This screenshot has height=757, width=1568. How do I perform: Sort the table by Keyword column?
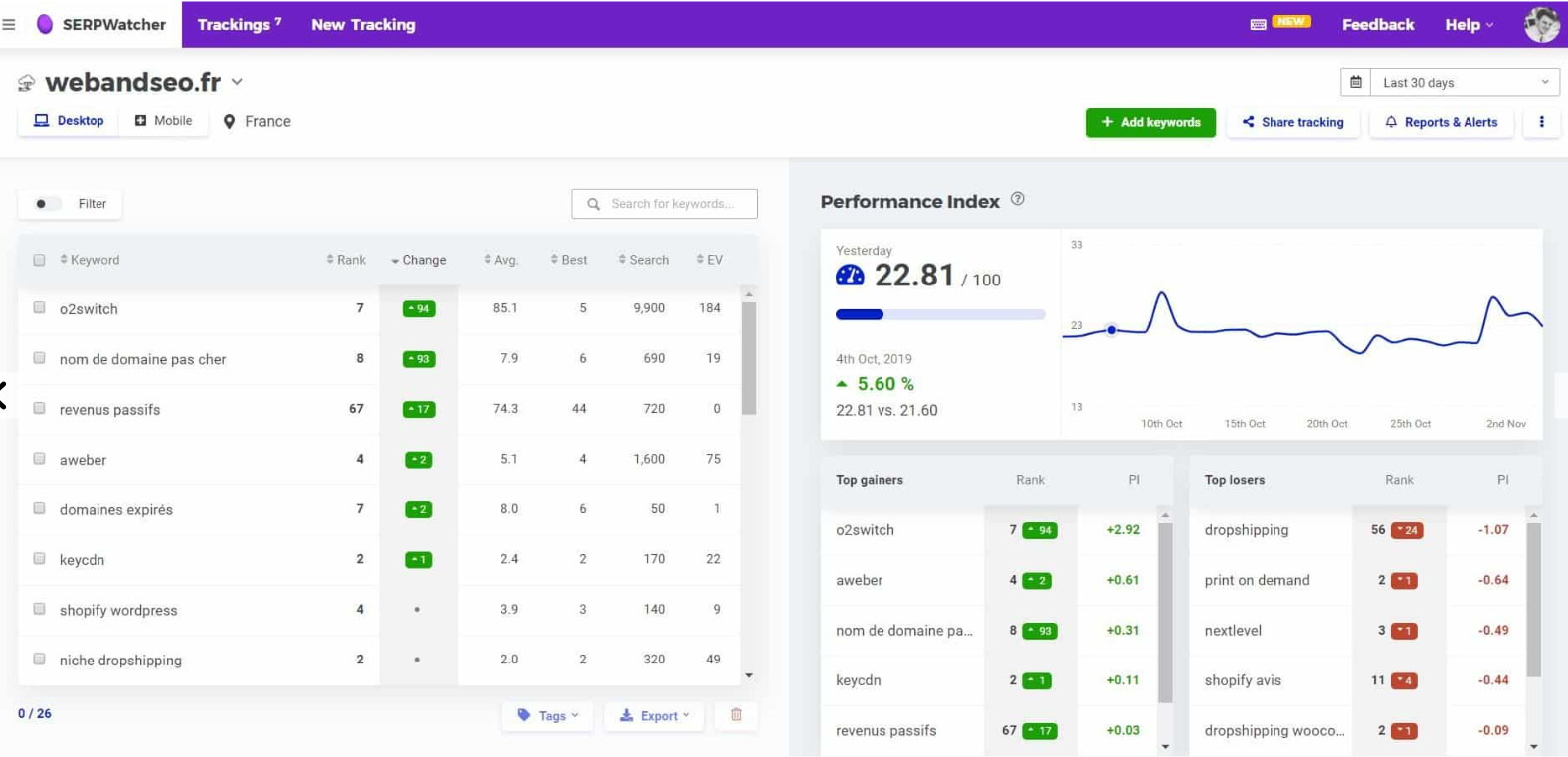coord(90,260)
